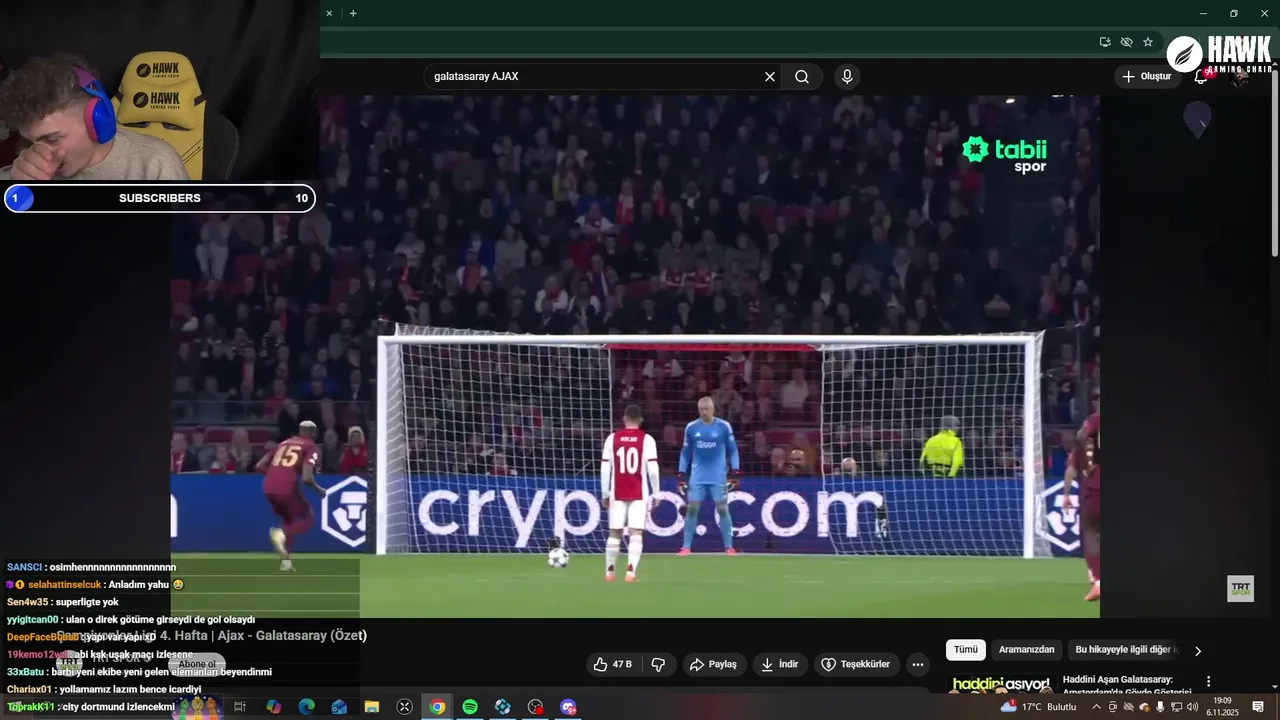Dislike the video with thumbs-down

click(658, 664)
